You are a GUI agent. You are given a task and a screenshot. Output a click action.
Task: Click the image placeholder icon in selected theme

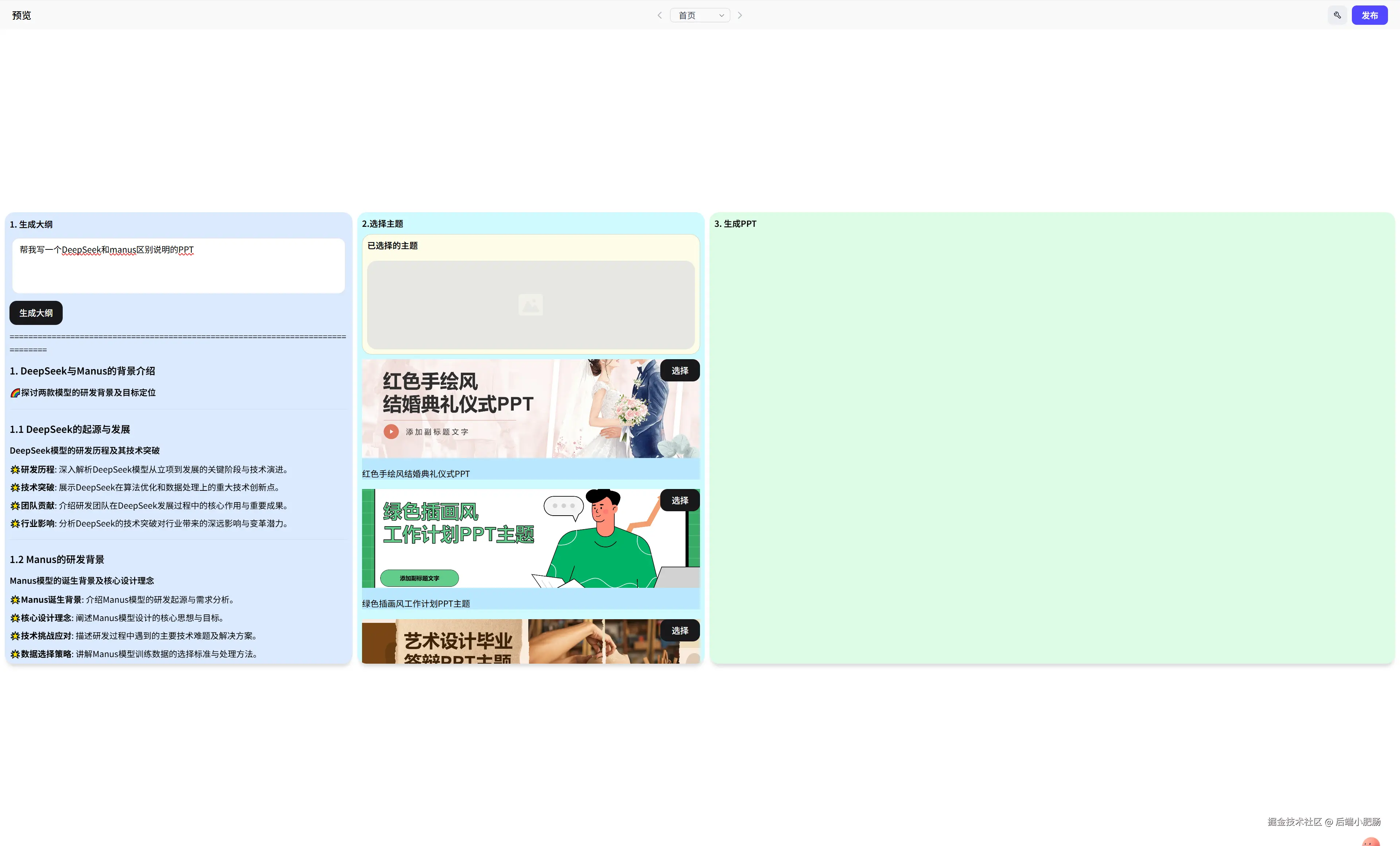coord(530,305)
